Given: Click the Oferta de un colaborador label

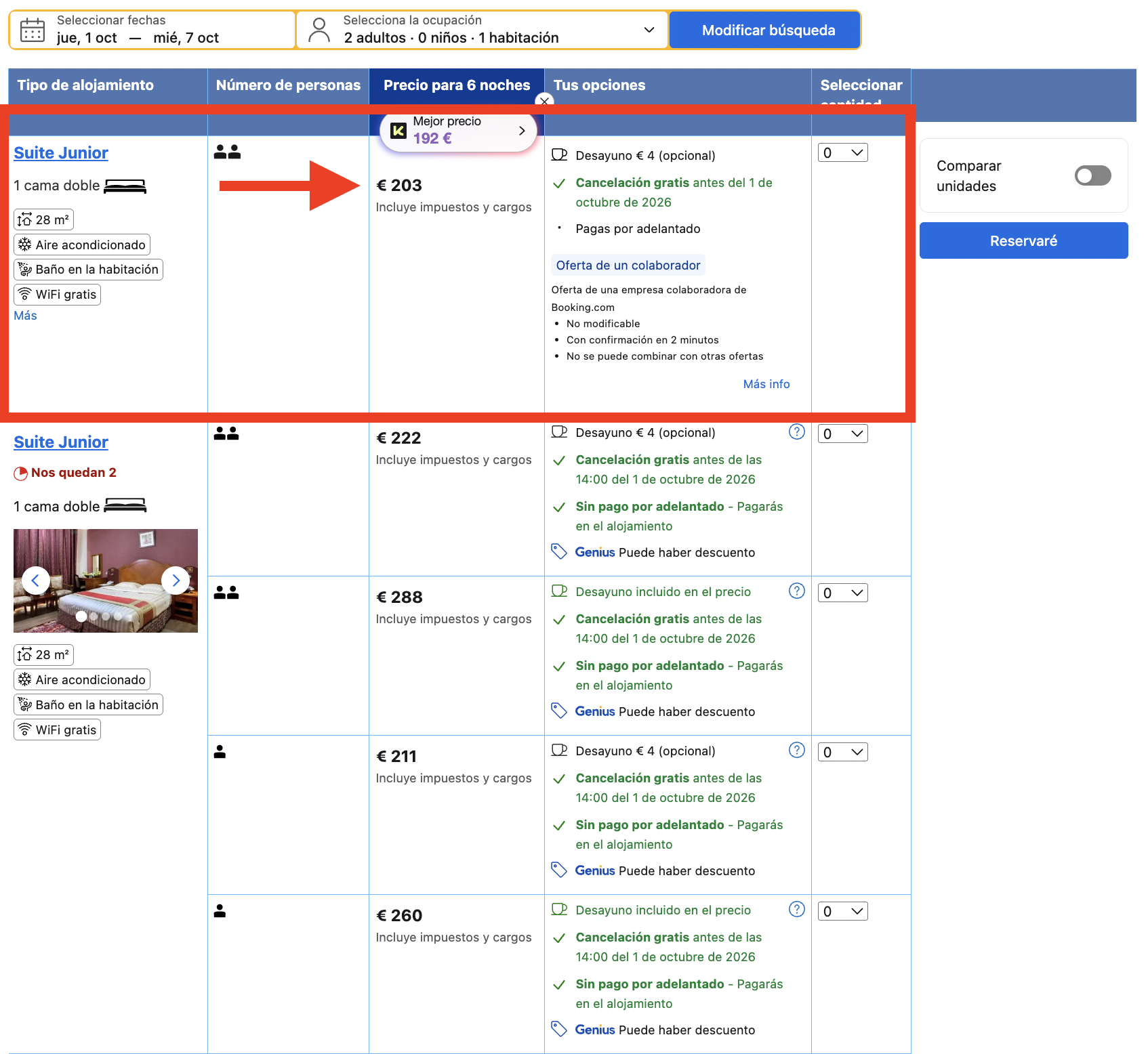Looking at the screenshot, I should point(628,265).
